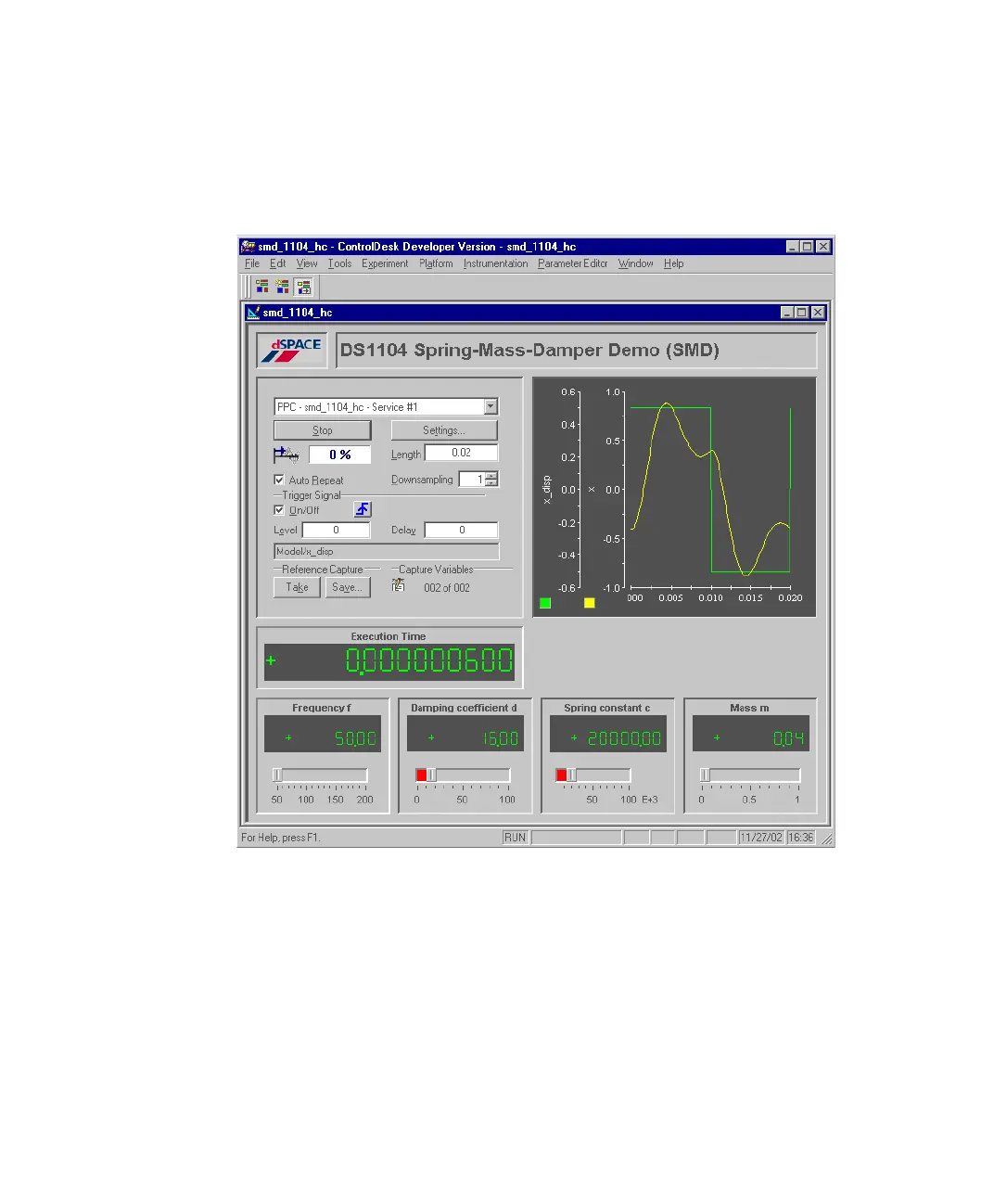This screenshot has width=994, height=1204.
Task: Click the Take reference capture button
Action: [x=297, y=587]
